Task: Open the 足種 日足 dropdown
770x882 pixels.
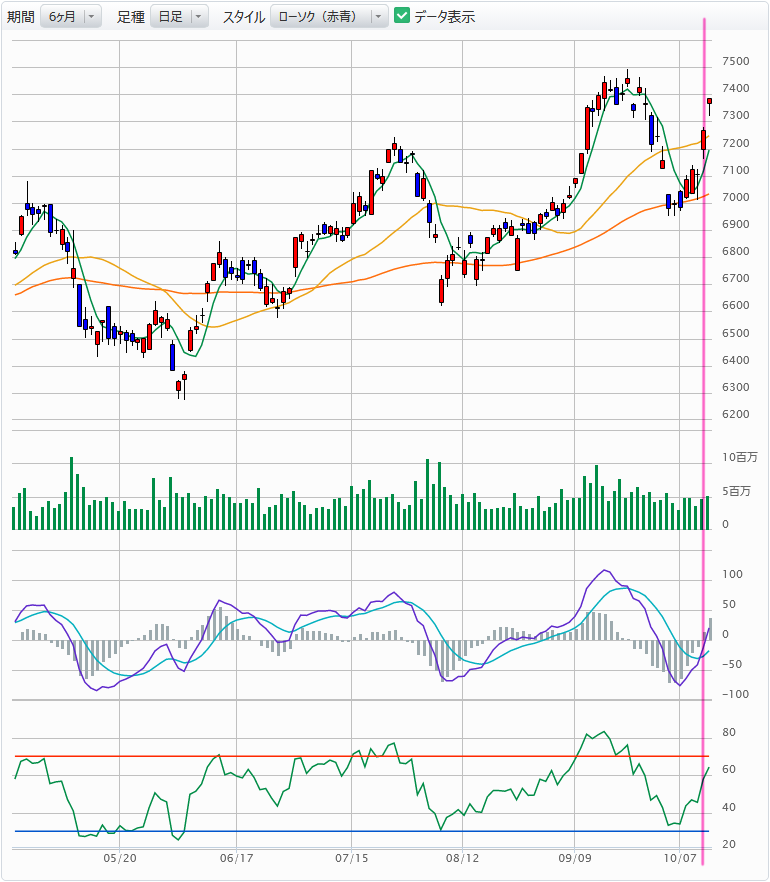Action: [x=179, y=17]
